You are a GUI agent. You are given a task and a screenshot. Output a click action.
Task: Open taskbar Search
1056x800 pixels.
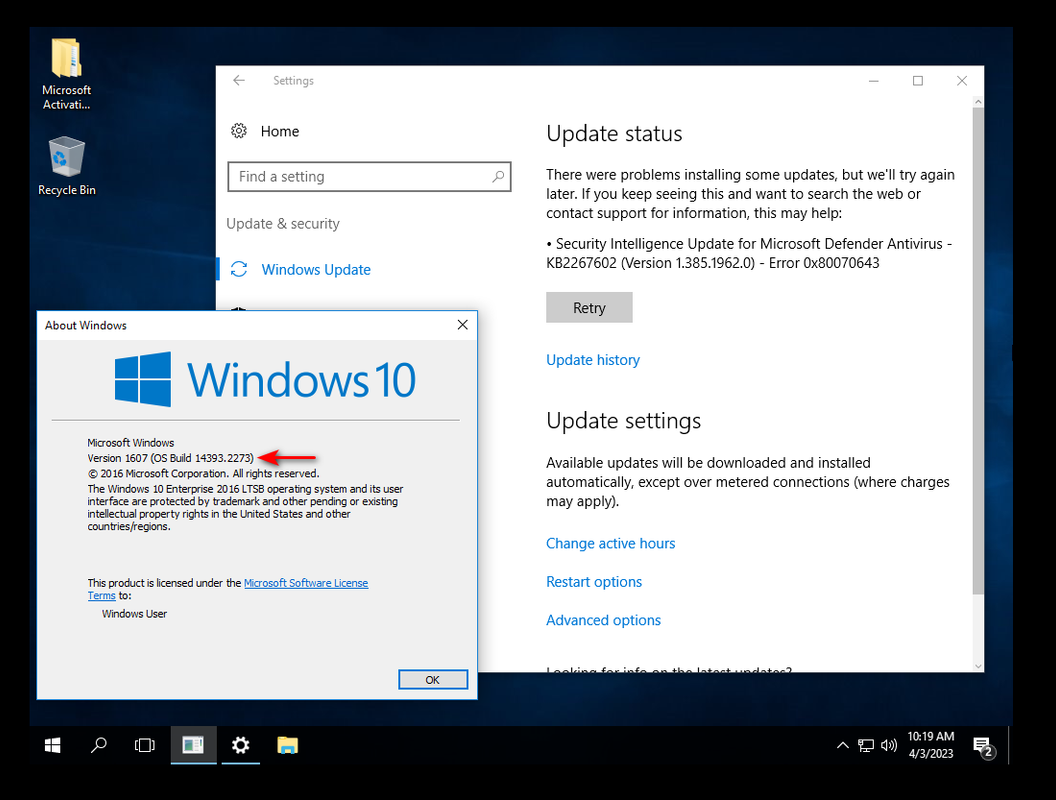point(99,745)
